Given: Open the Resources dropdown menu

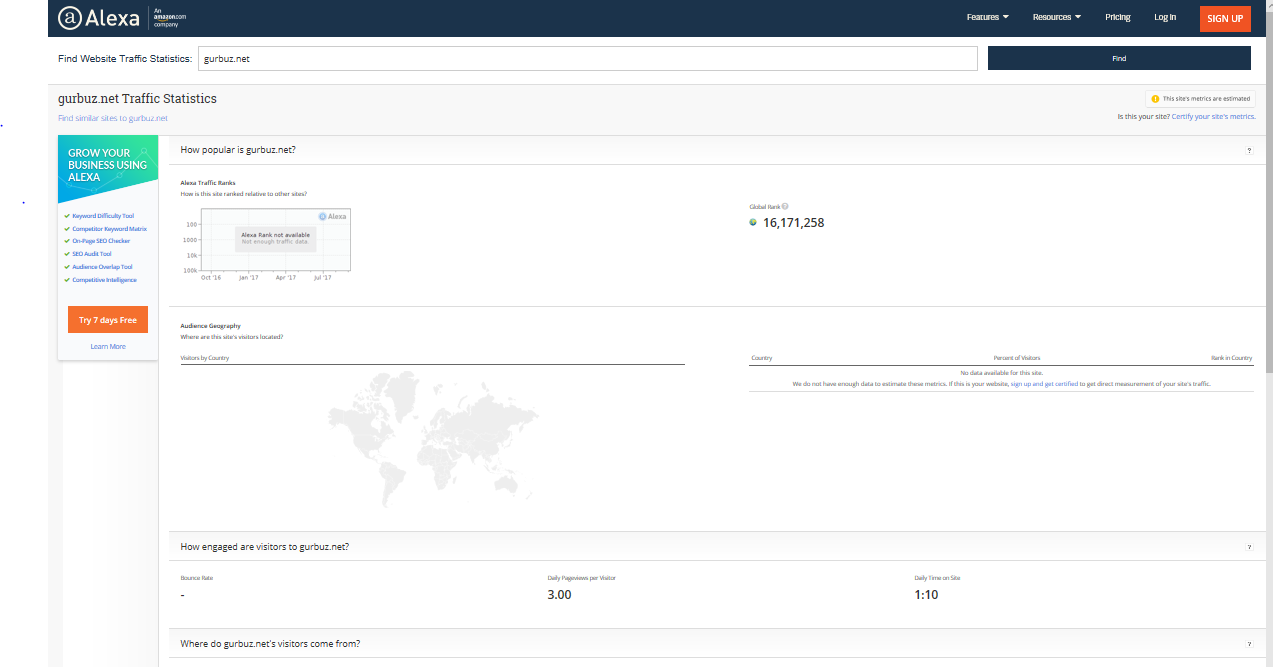Looking at the screenshot, I should (x=1056, y=17).
